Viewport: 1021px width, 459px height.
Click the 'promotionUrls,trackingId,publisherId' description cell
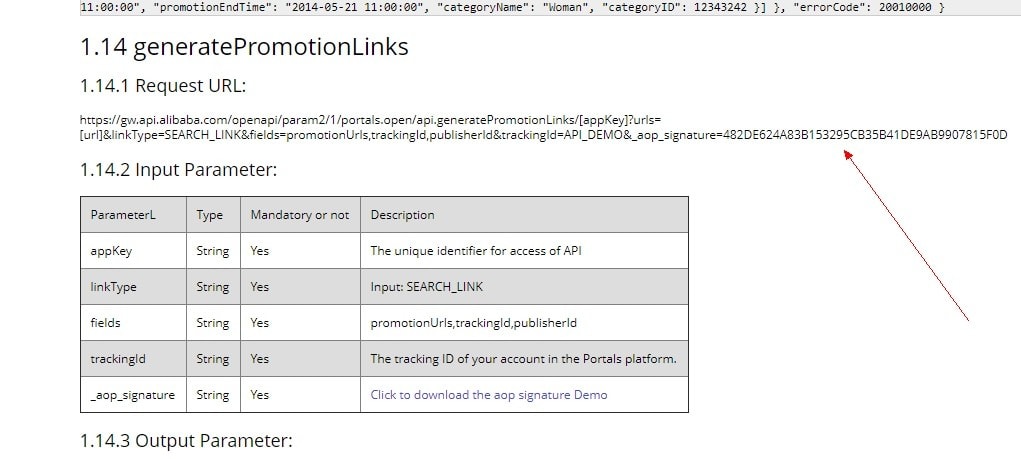point(473,323)
